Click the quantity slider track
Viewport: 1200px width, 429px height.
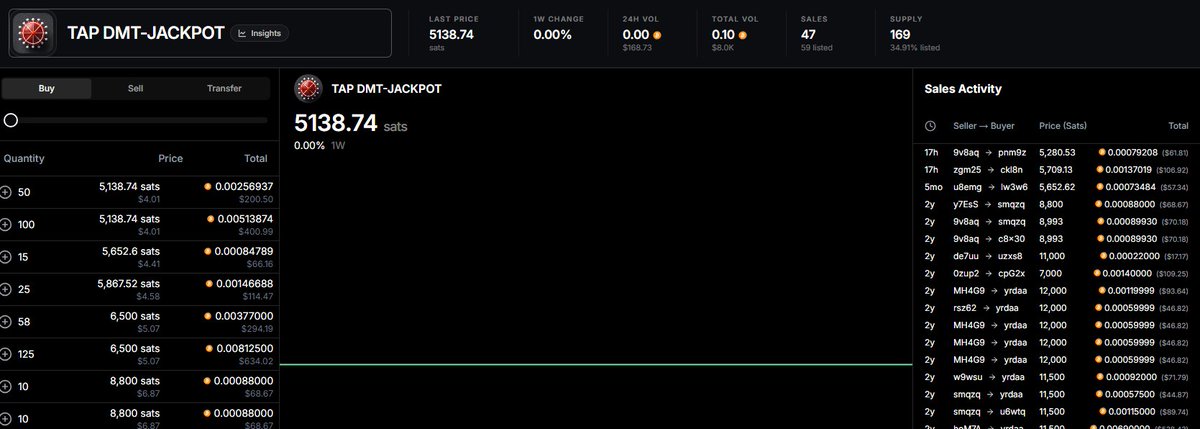135,120
